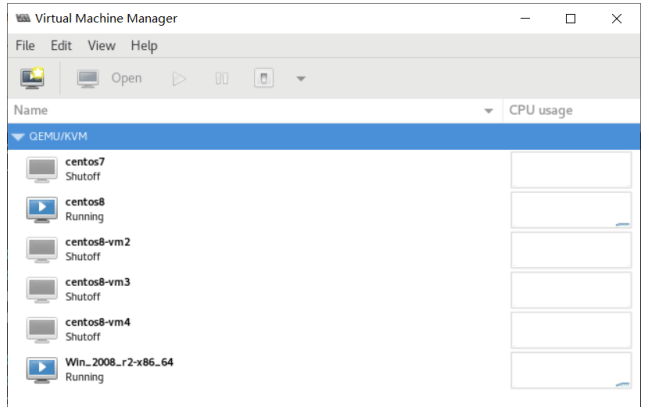
Task: Click the Pause VM icon in toolbar
Action: point(222,78)
